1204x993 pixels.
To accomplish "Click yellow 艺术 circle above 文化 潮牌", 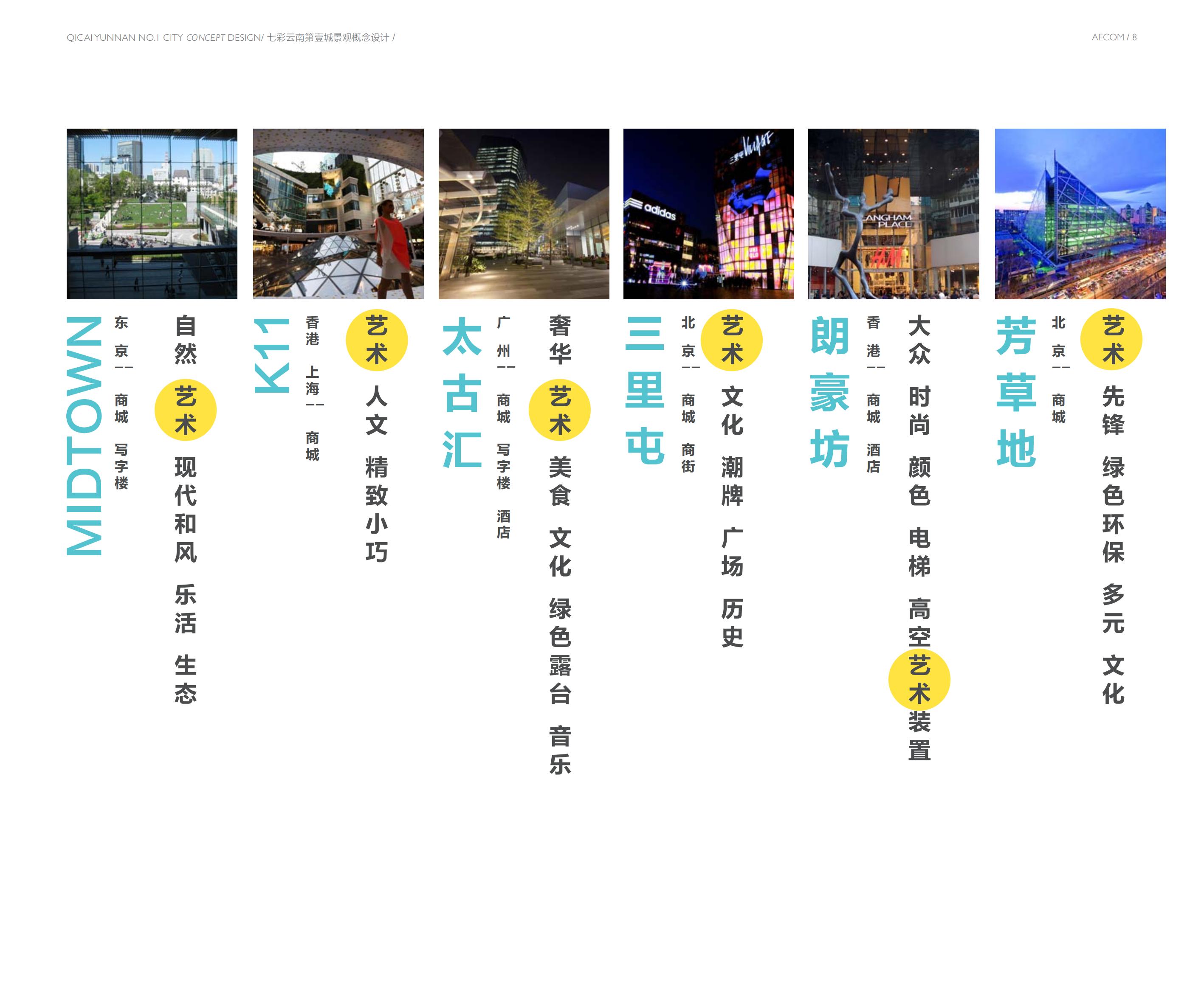I will tap(732, 340).
